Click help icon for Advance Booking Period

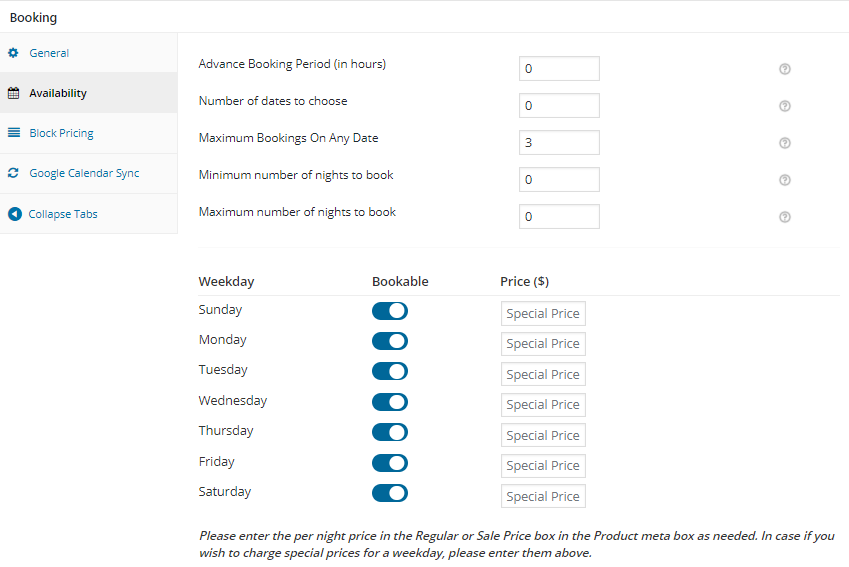click(785, 69)
